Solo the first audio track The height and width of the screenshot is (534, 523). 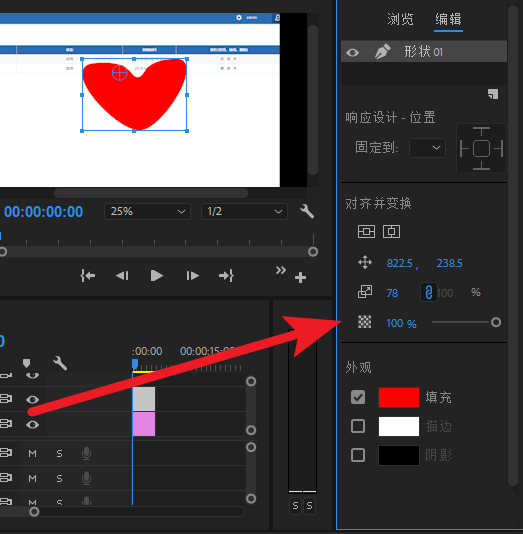click(59, 453)
